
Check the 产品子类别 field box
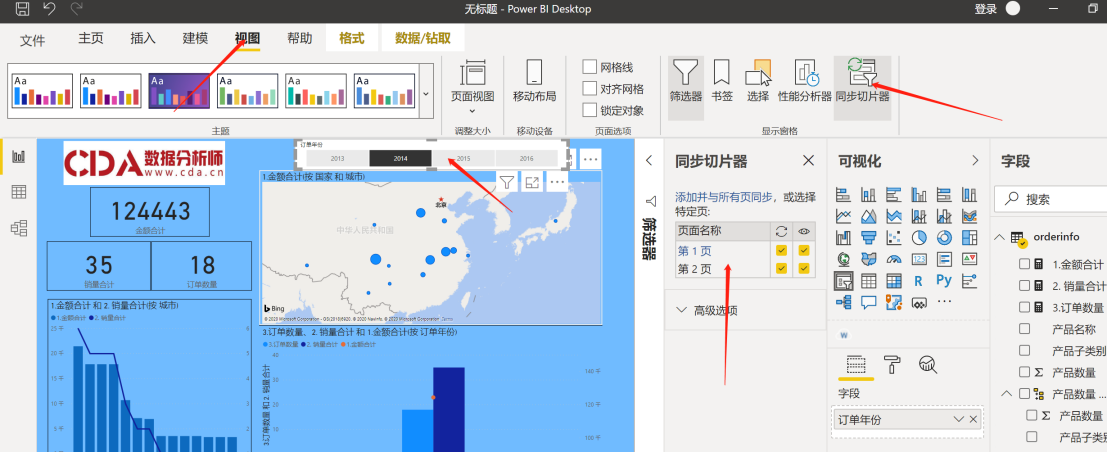1024,350
